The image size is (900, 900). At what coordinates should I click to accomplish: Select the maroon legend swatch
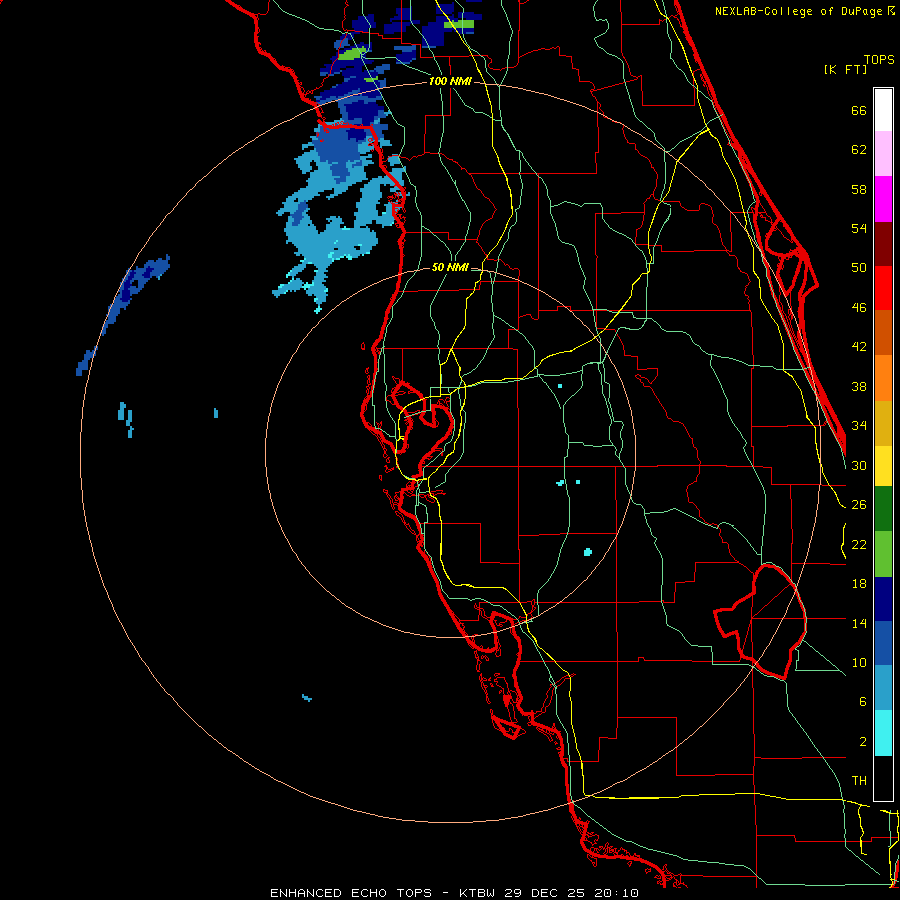(x=883, y=244)
